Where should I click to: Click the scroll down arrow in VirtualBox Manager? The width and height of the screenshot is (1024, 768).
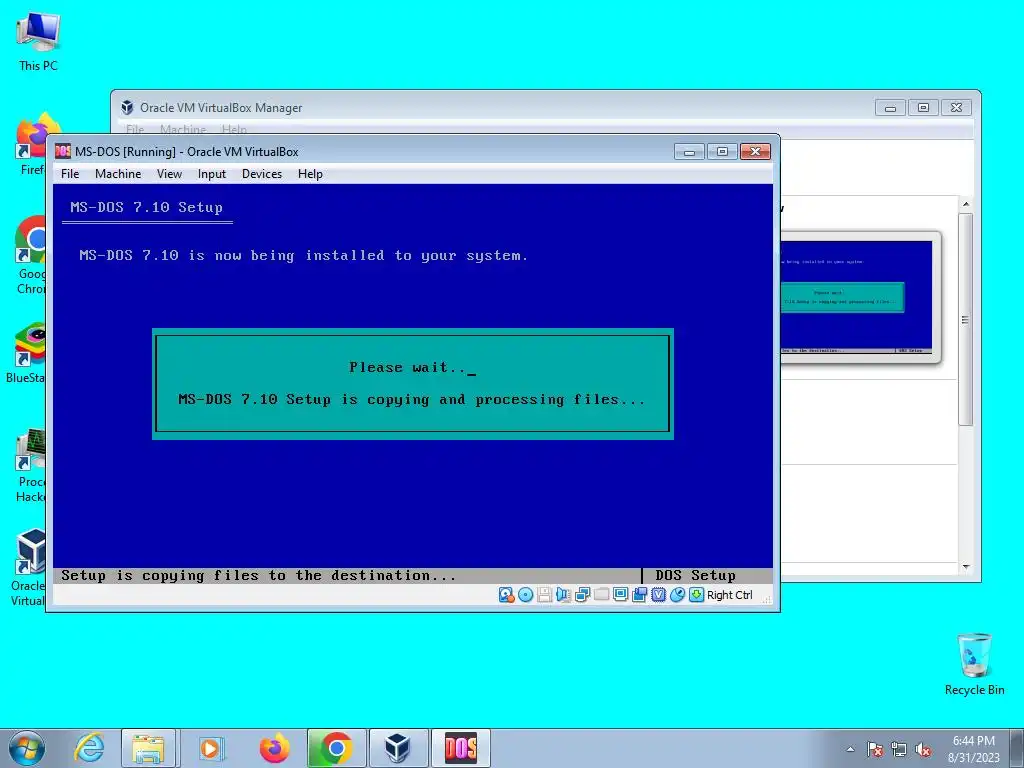point(966,567)
